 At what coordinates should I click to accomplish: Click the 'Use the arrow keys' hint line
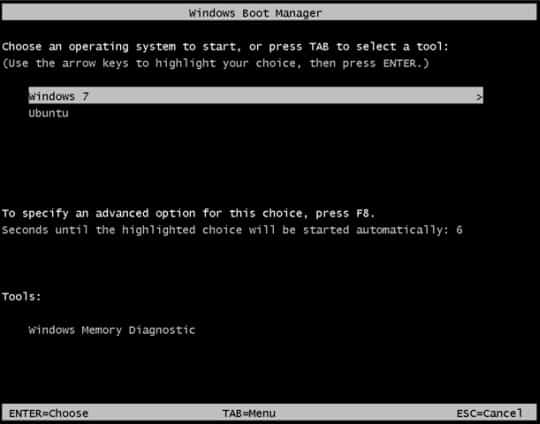(x=216, y=64)
